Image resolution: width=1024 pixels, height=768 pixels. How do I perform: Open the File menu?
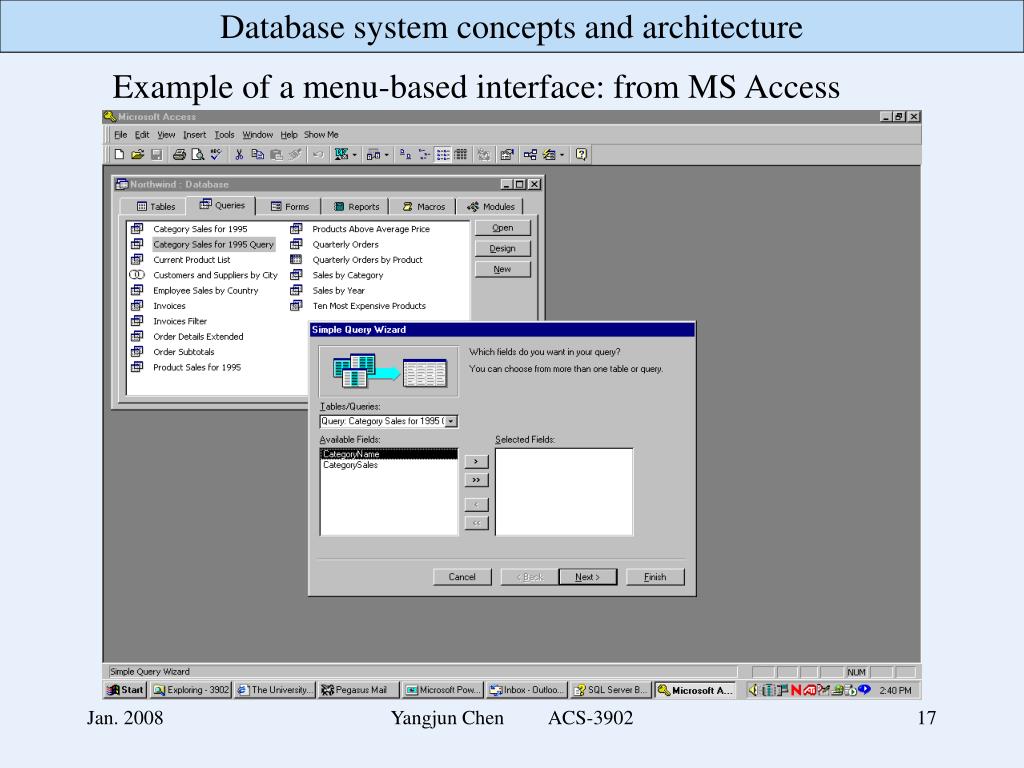(120, 135)
